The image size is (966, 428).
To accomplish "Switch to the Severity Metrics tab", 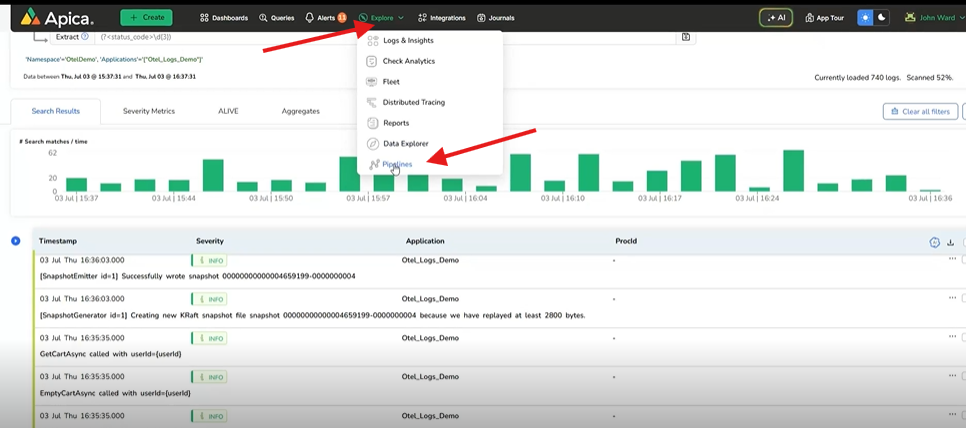I will [x=149, y=111].
